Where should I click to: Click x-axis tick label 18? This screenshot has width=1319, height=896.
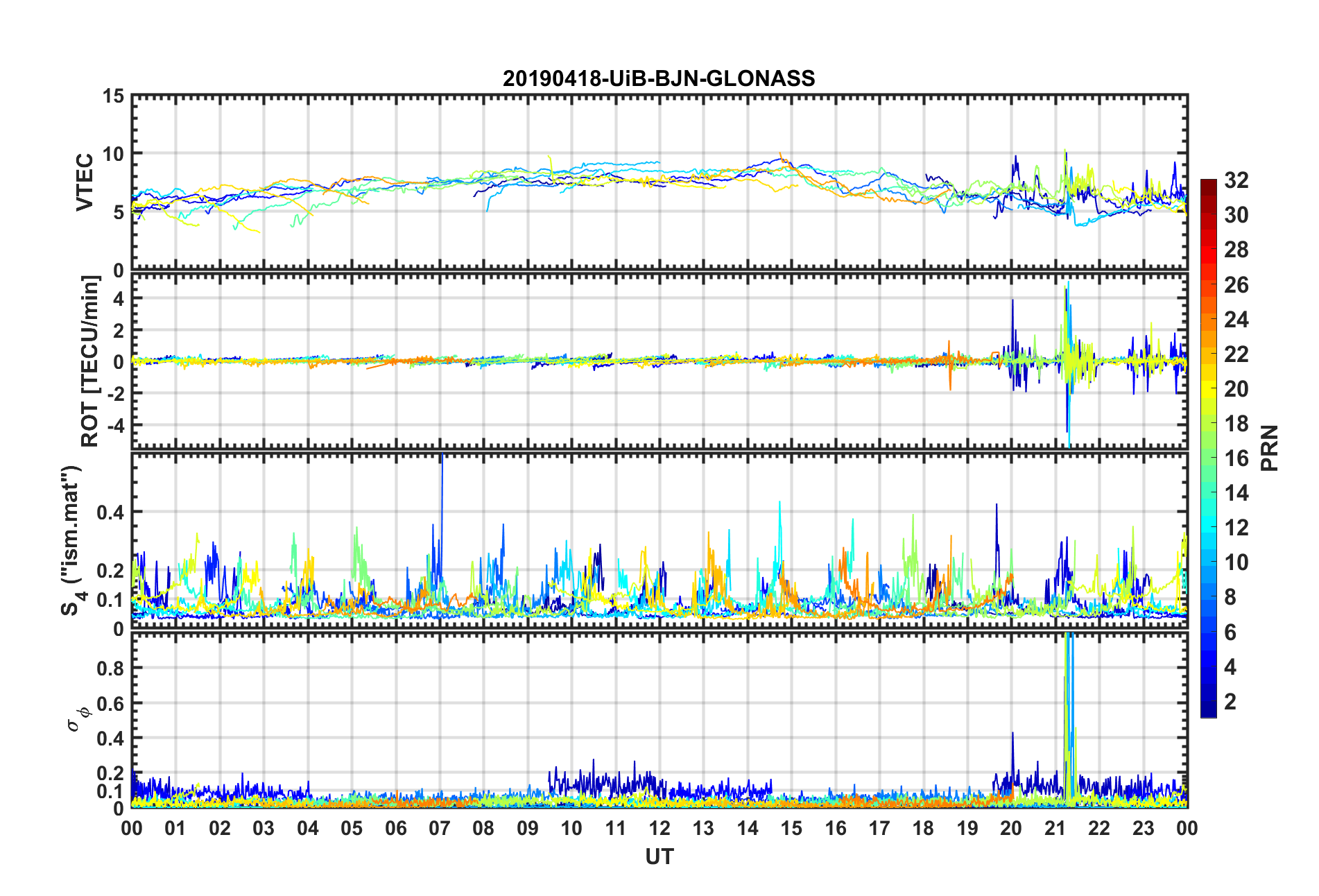[x=923, y=829]
